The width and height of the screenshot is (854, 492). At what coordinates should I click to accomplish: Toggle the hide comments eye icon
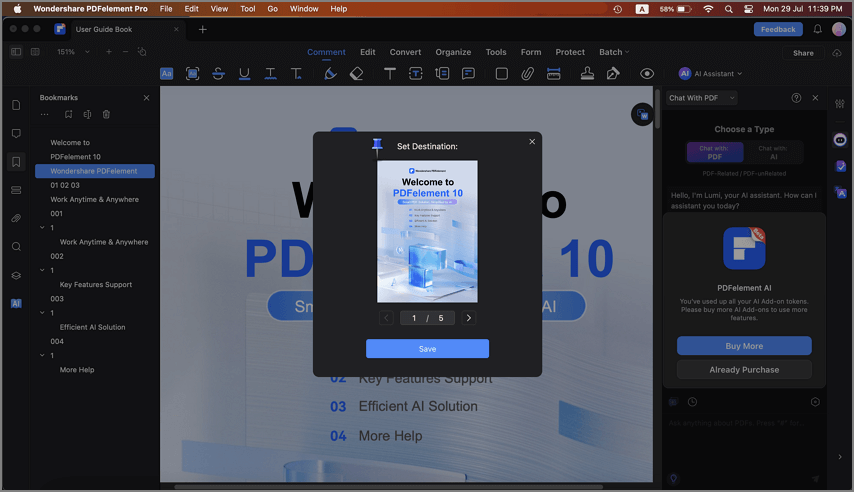click(x=647, y=74)
